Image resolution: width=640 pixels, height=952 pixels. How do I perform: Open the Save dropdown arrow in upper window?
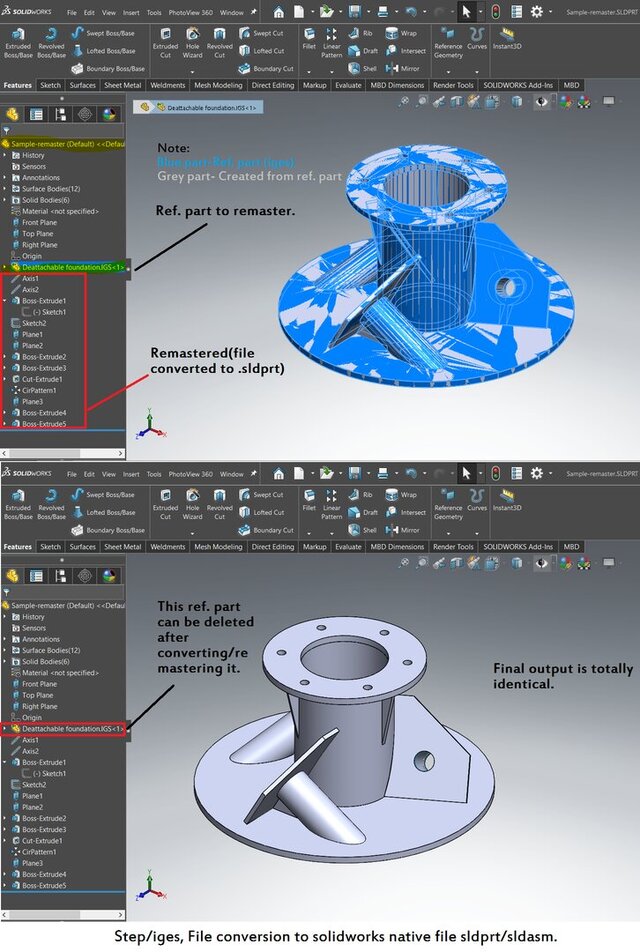click(x=369, y=12)
